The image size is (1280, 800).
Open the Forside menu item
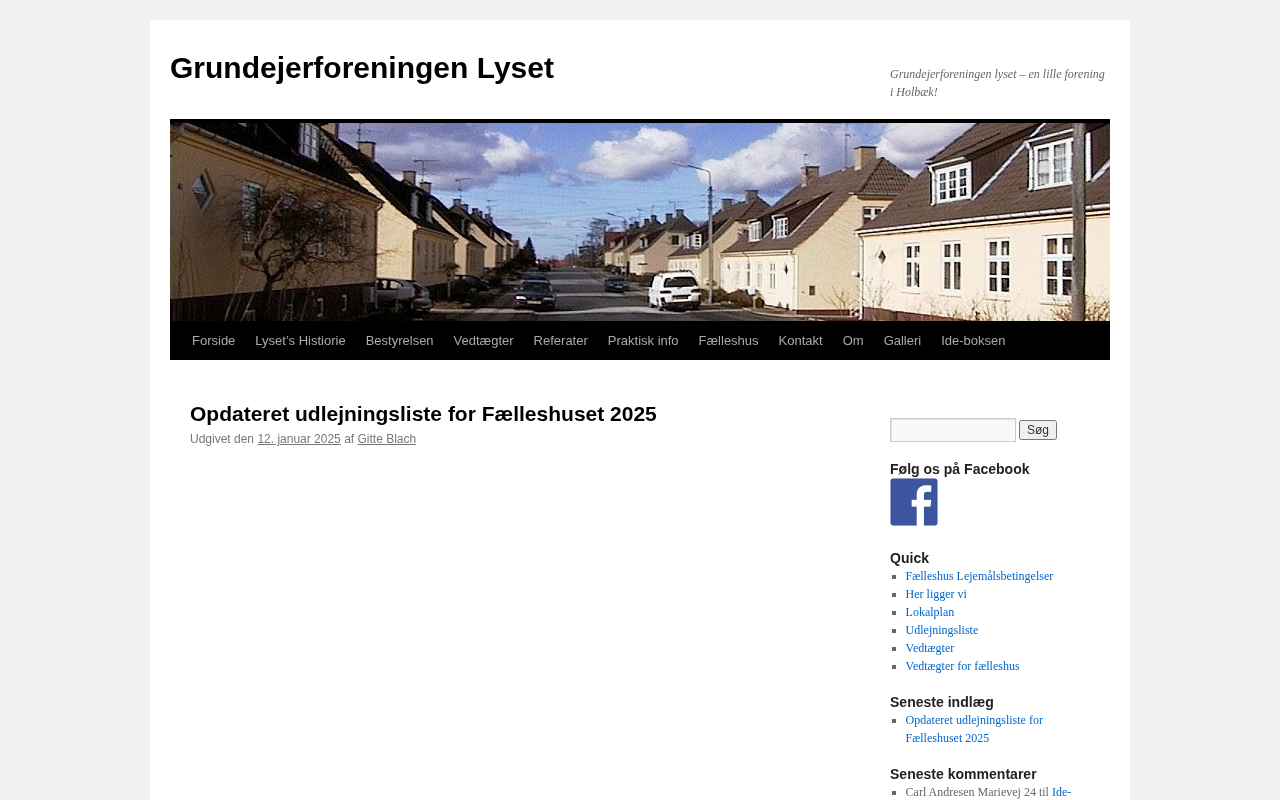coord(213,341)
